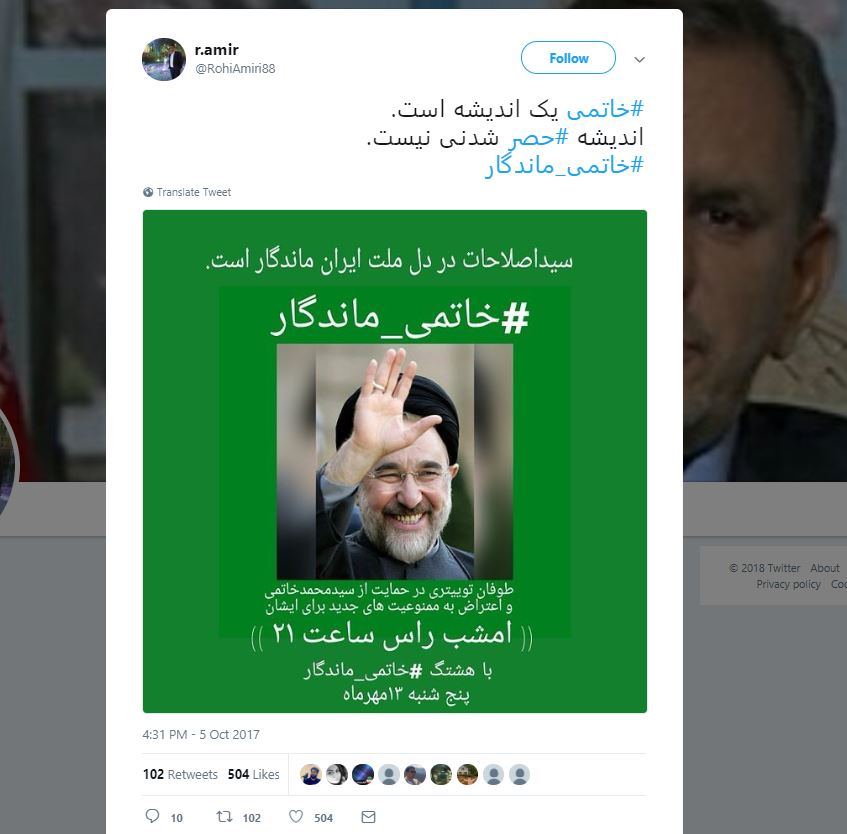Open first liker's avatar in the row

point(311,775)
